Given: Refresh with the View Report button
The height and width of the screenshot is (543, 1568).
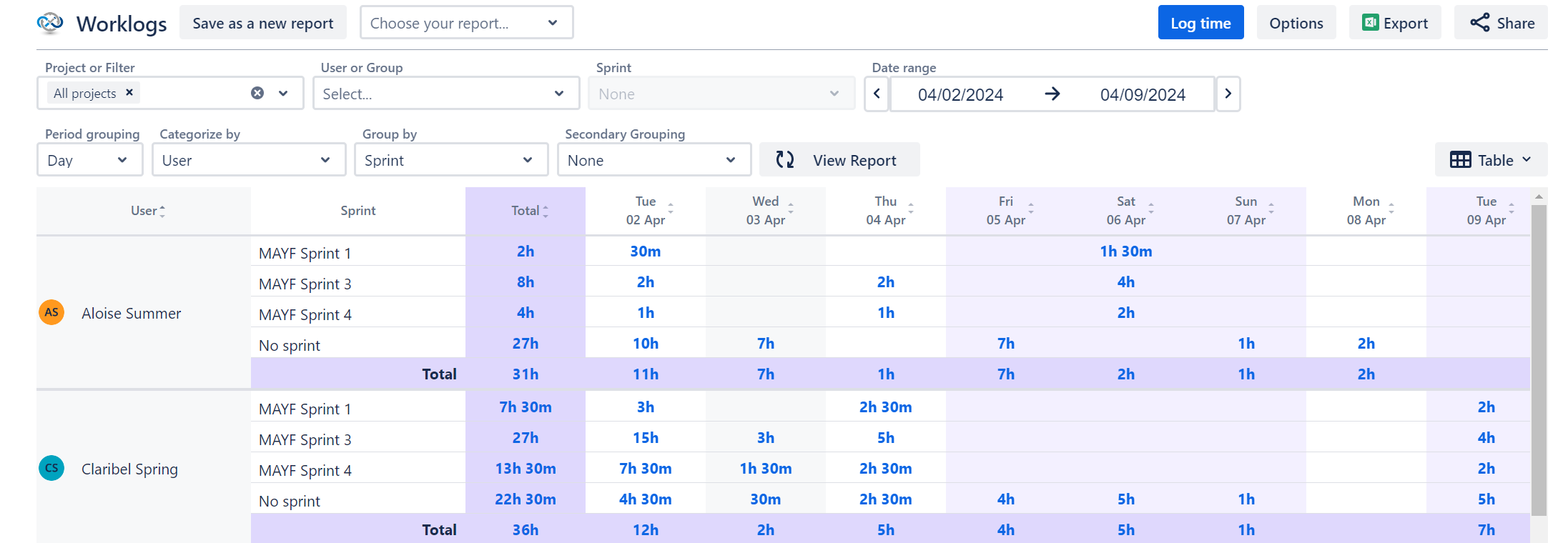Looking at the screenshot, I should (x=839, y=160).
